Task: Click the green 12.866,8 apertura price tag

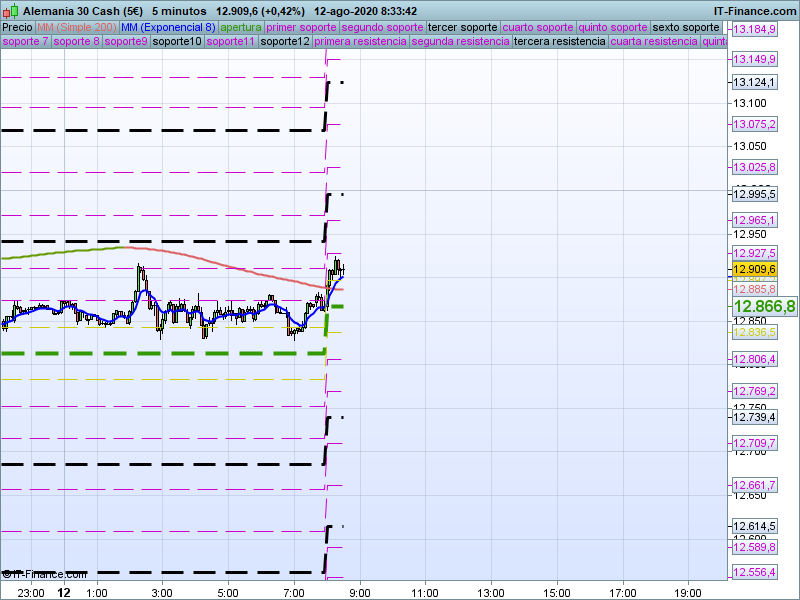Action: tap(764, 306)
